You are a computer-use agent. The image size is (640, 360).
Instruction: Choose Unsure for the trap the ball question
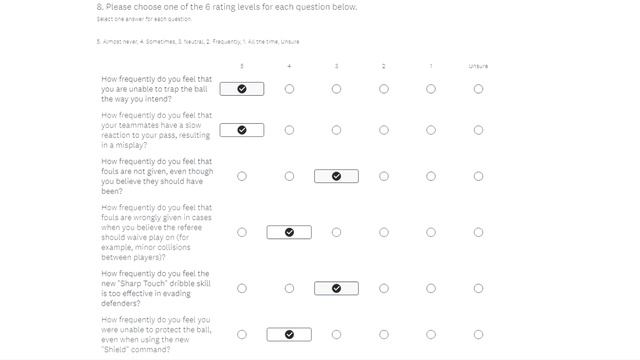pos(478,89)
